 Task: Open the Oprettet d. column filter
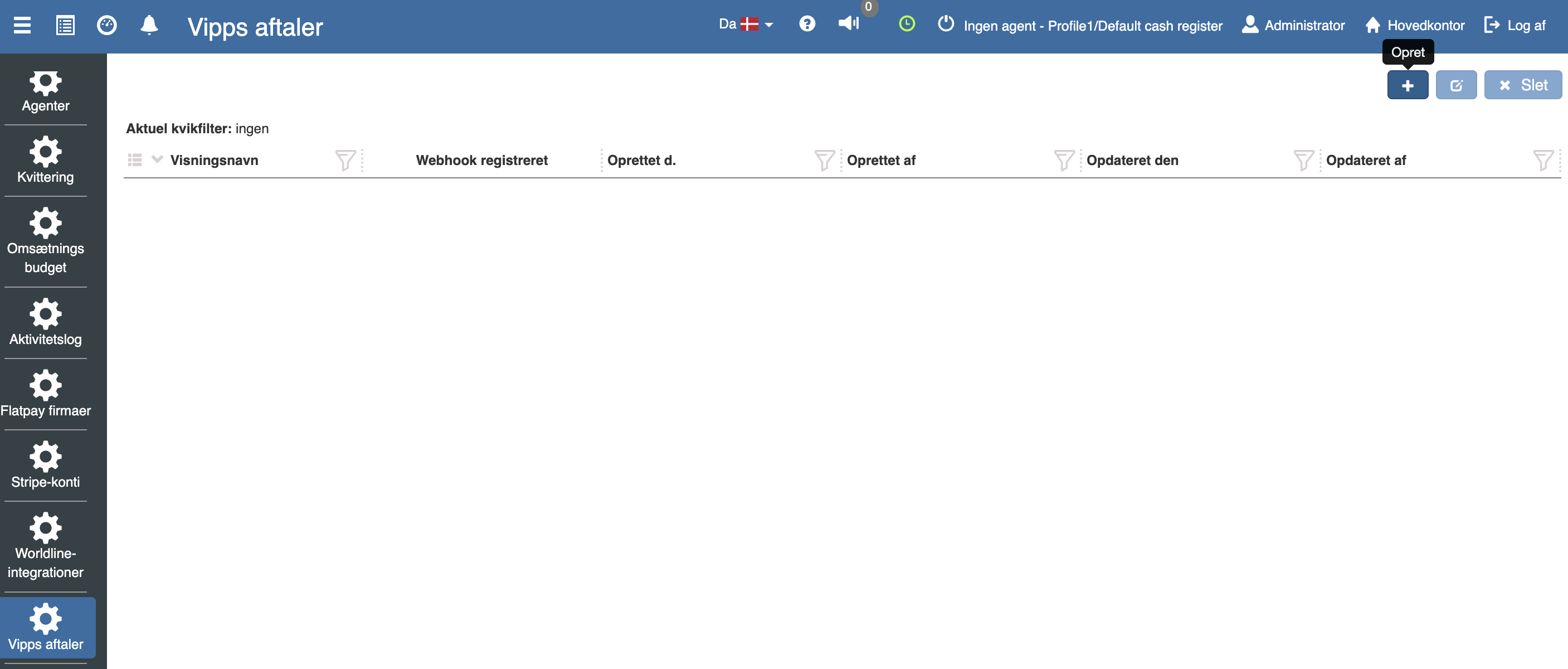(x=824, y=161)
